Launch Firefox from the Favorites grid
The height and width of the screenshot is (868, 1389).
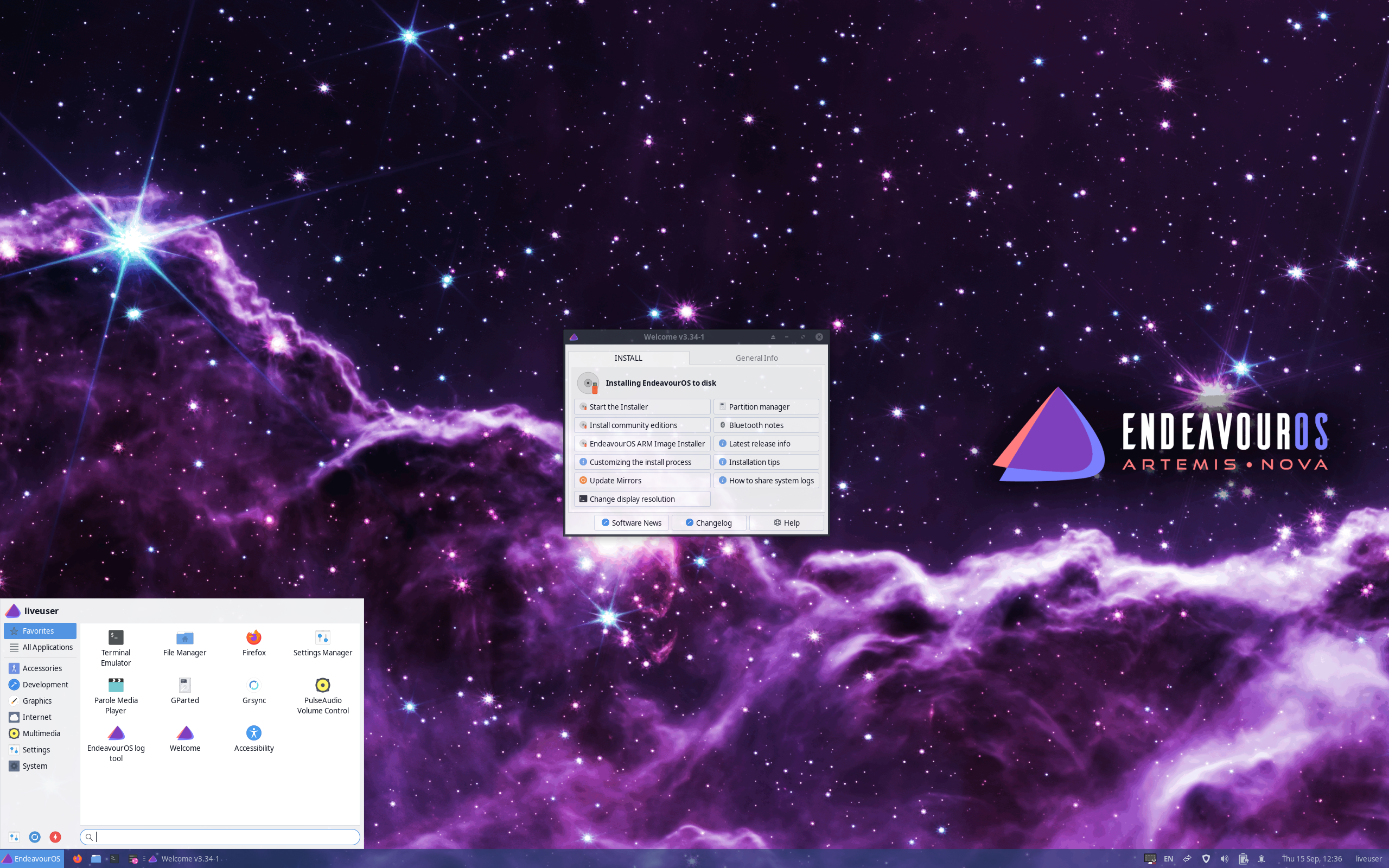[x=254, y=643]
